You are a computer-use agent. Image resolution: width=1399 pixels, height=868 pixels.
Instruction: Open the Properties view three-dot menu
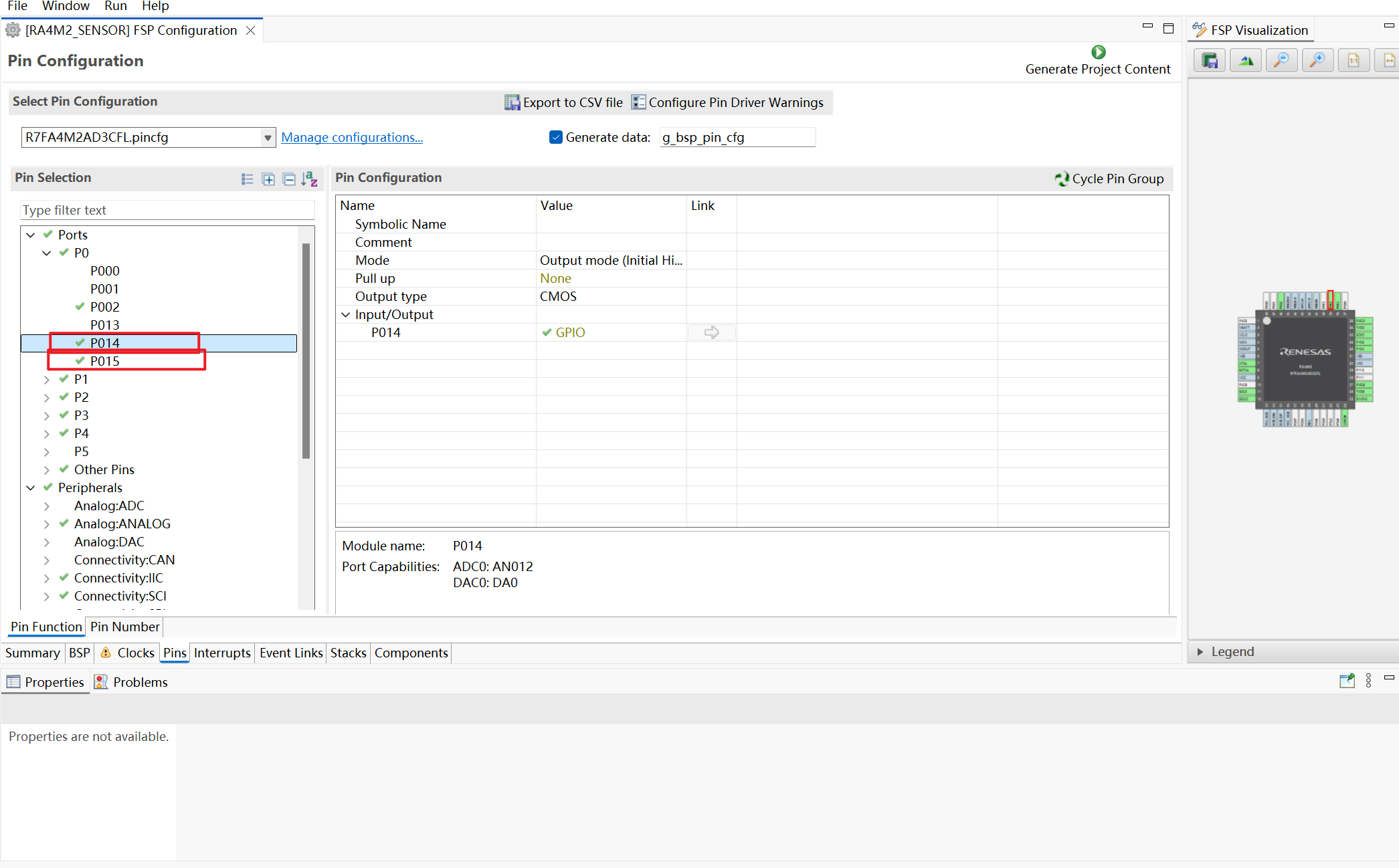[1369, 681]
